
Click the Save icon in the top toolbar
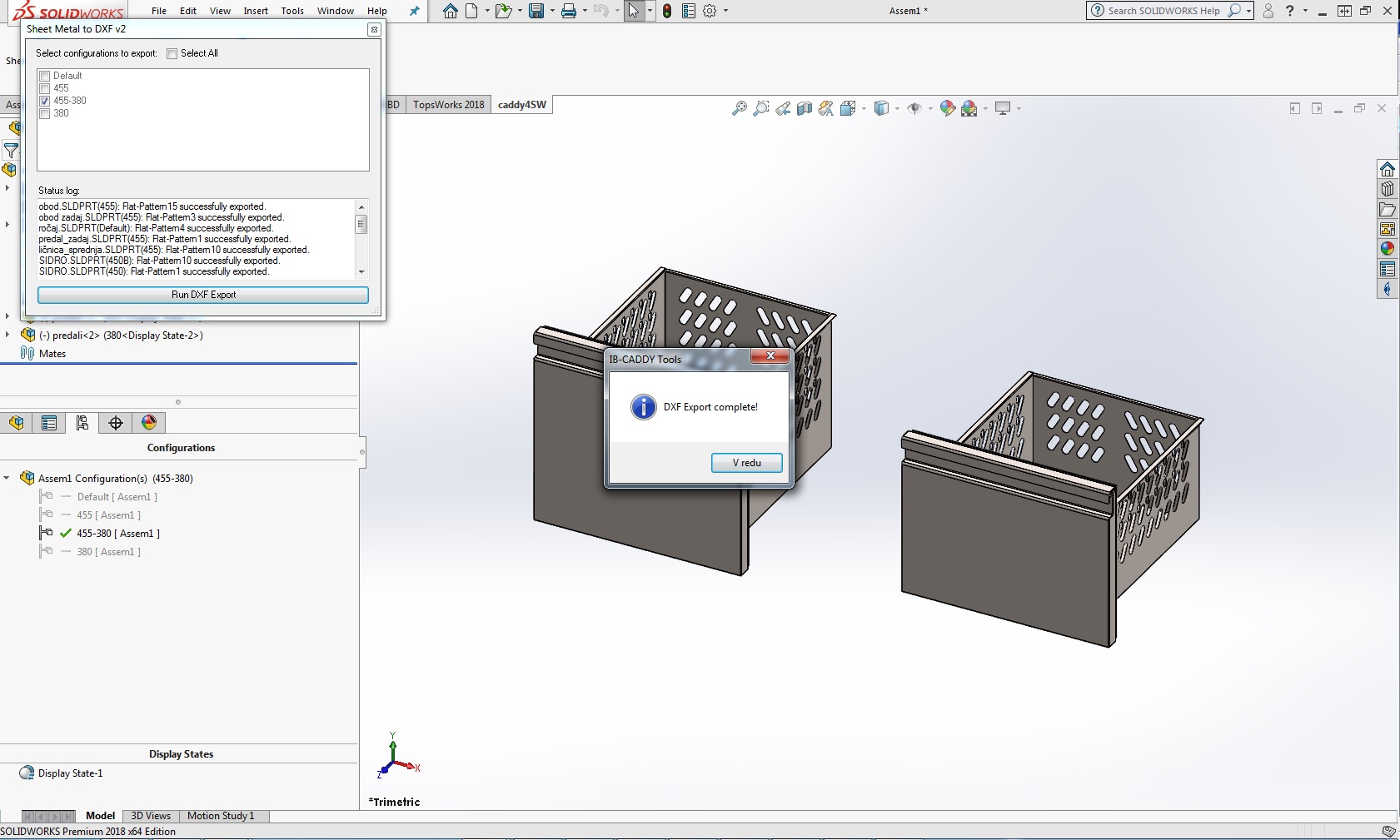click(536, 11)
